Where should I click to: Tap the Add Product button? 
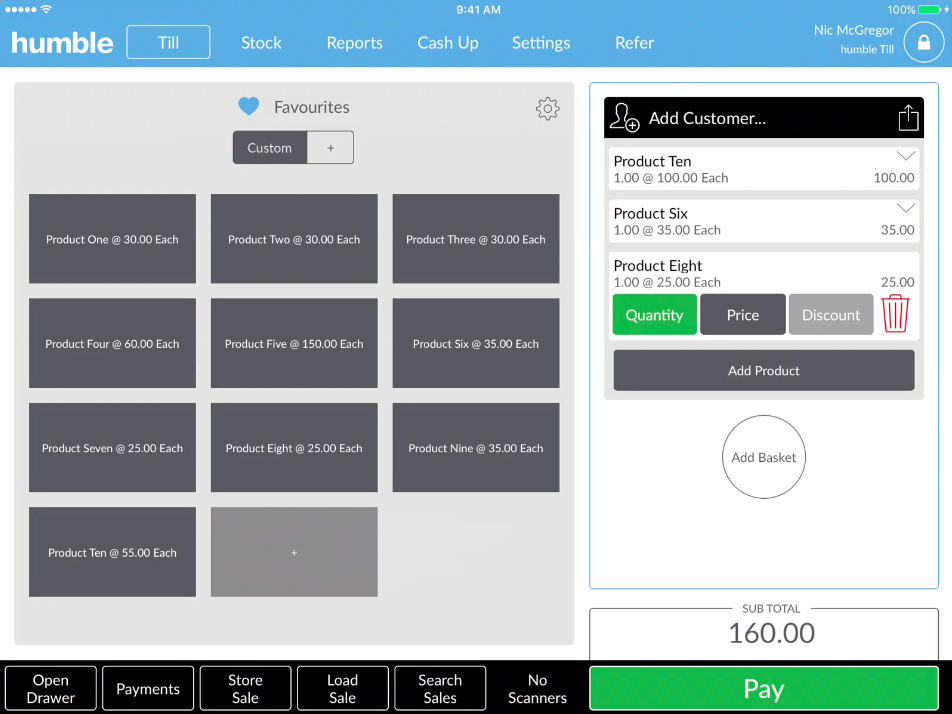pos(764,370)
